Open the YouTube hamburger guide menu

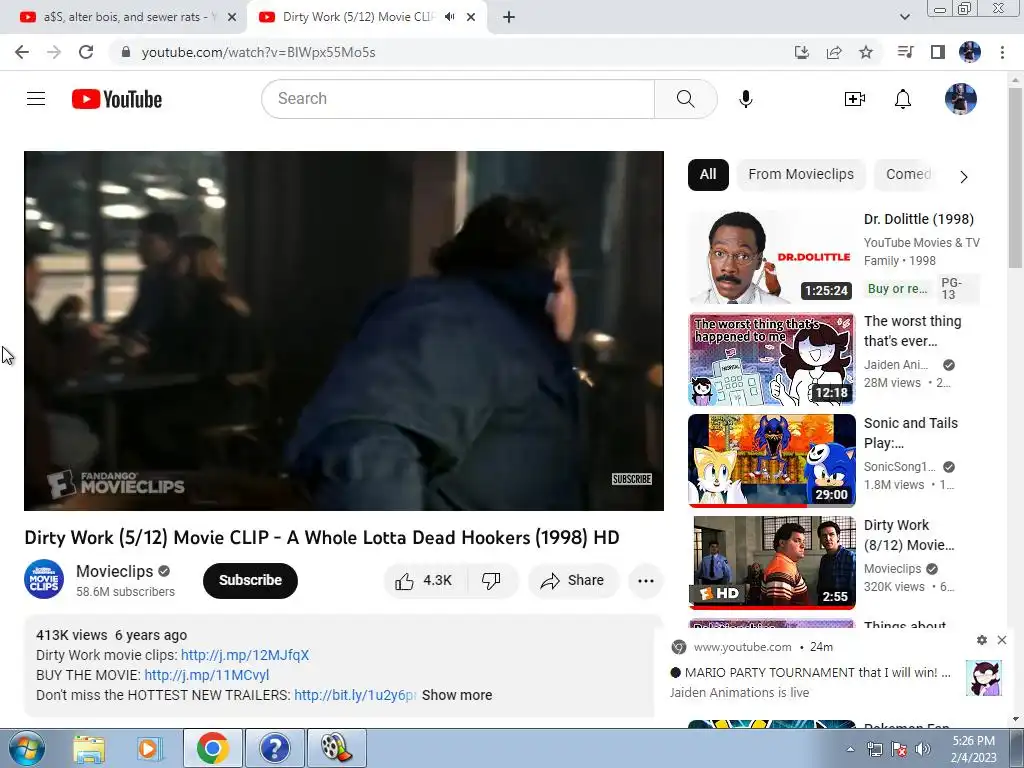[36, 99]
